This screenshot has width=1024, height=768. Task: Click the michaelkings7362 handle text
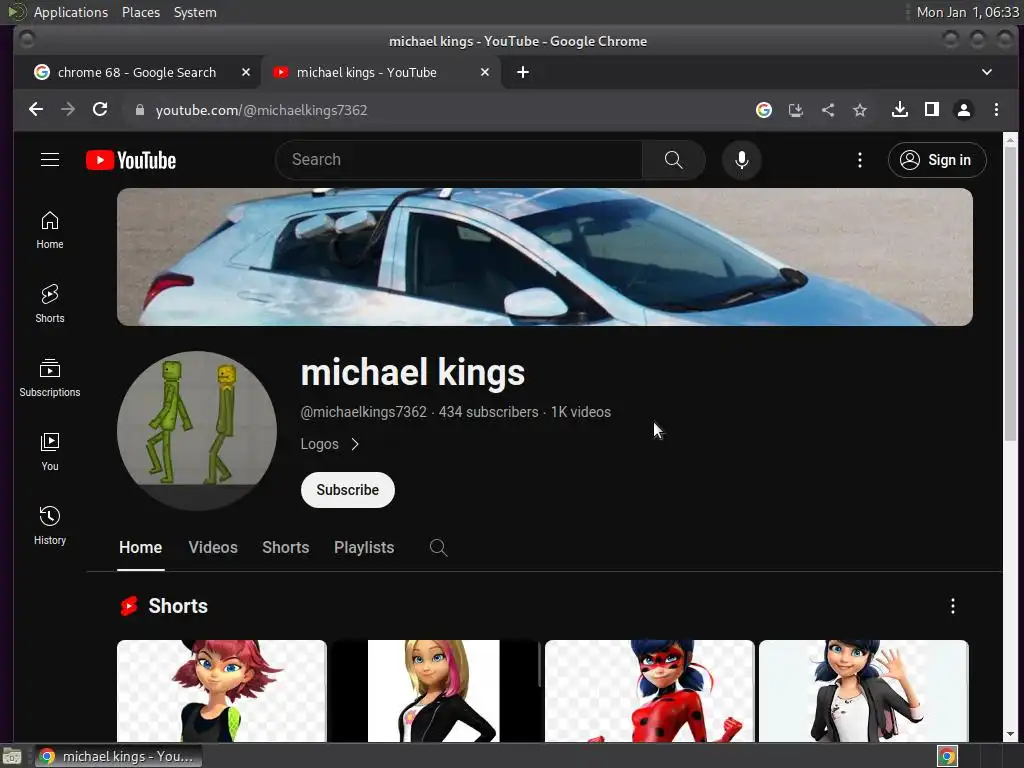(x=363, y=412)
